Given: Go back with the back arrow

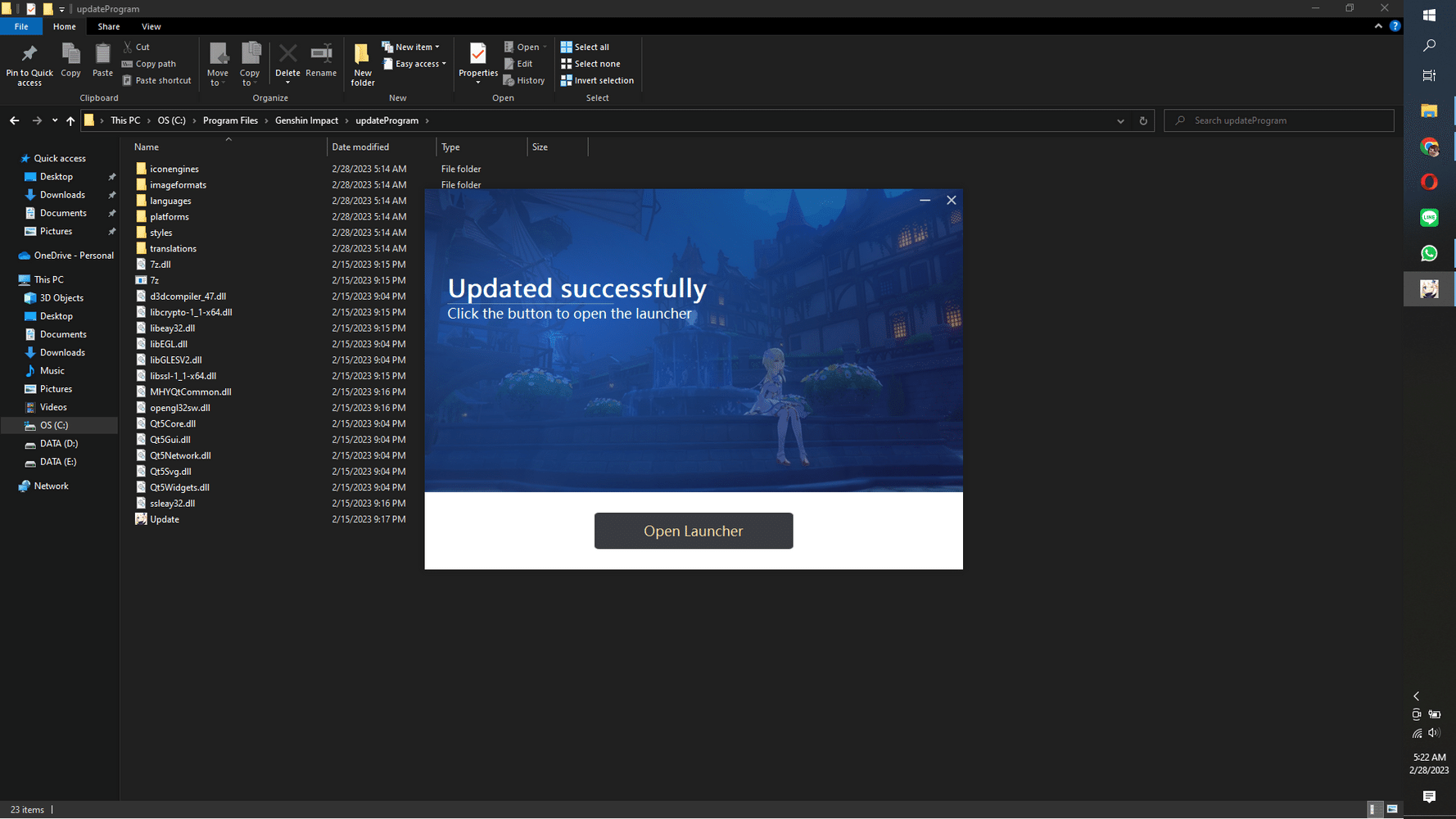Looking at the screenshot, I should [15, 120].
